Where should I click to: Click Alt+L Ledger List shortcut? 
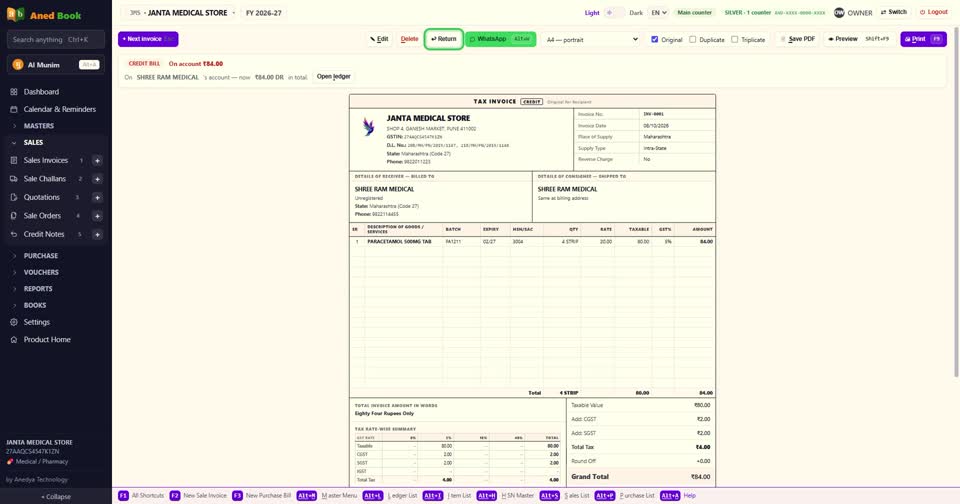390,495
